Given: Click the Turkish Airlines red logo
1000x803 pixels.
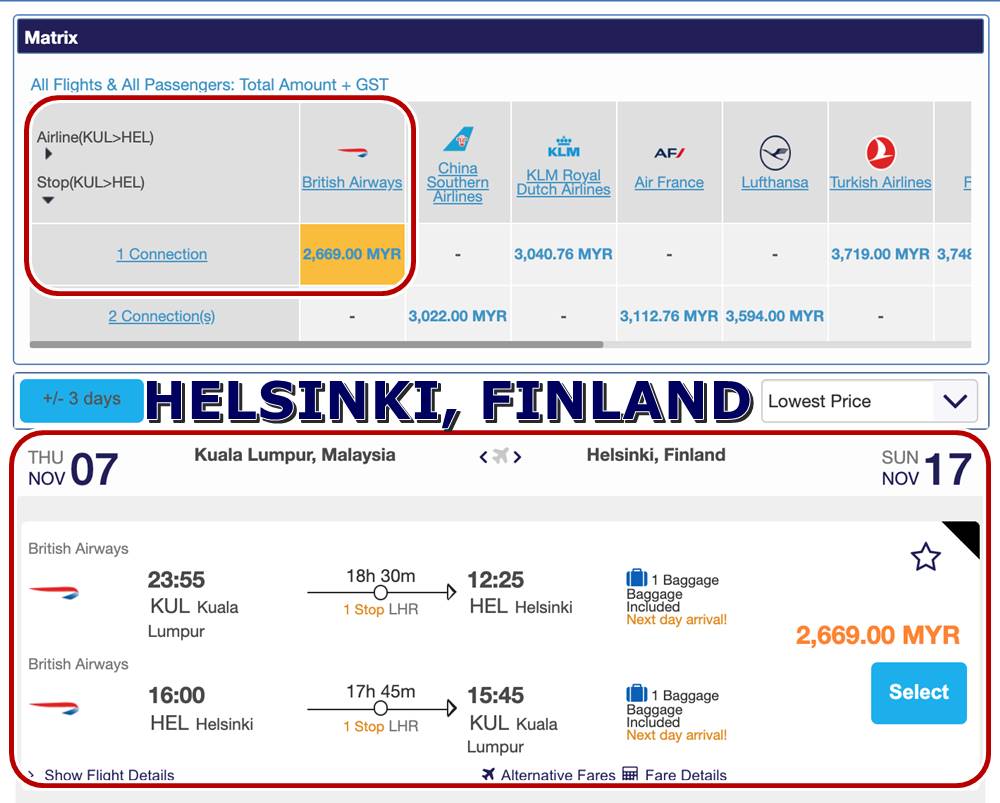Looking at the screenshot, I should click(x=881, y=153).
